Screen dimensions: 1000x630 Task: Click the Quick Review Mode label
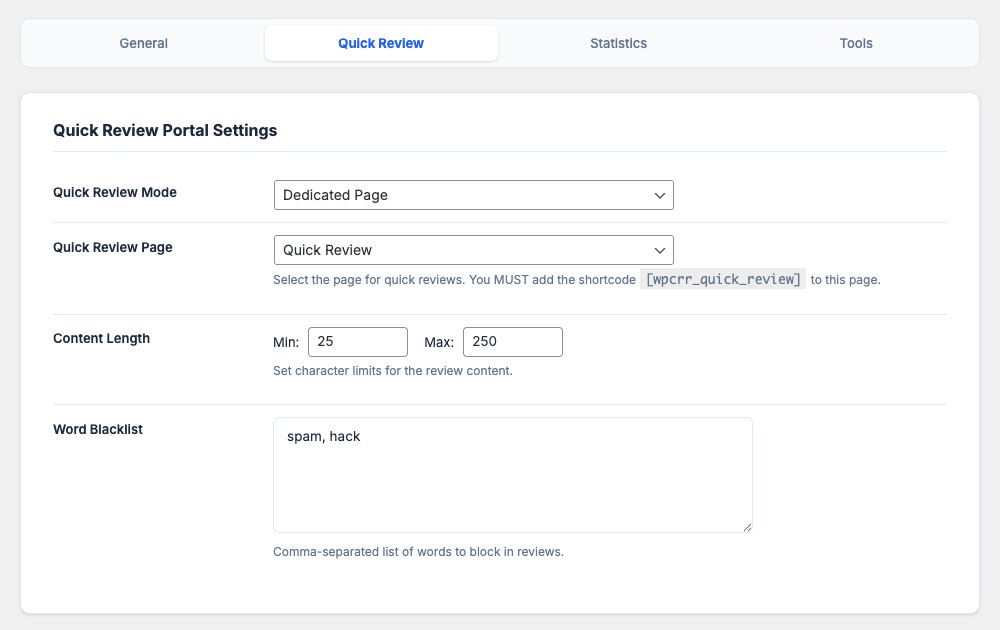(115, 192)
